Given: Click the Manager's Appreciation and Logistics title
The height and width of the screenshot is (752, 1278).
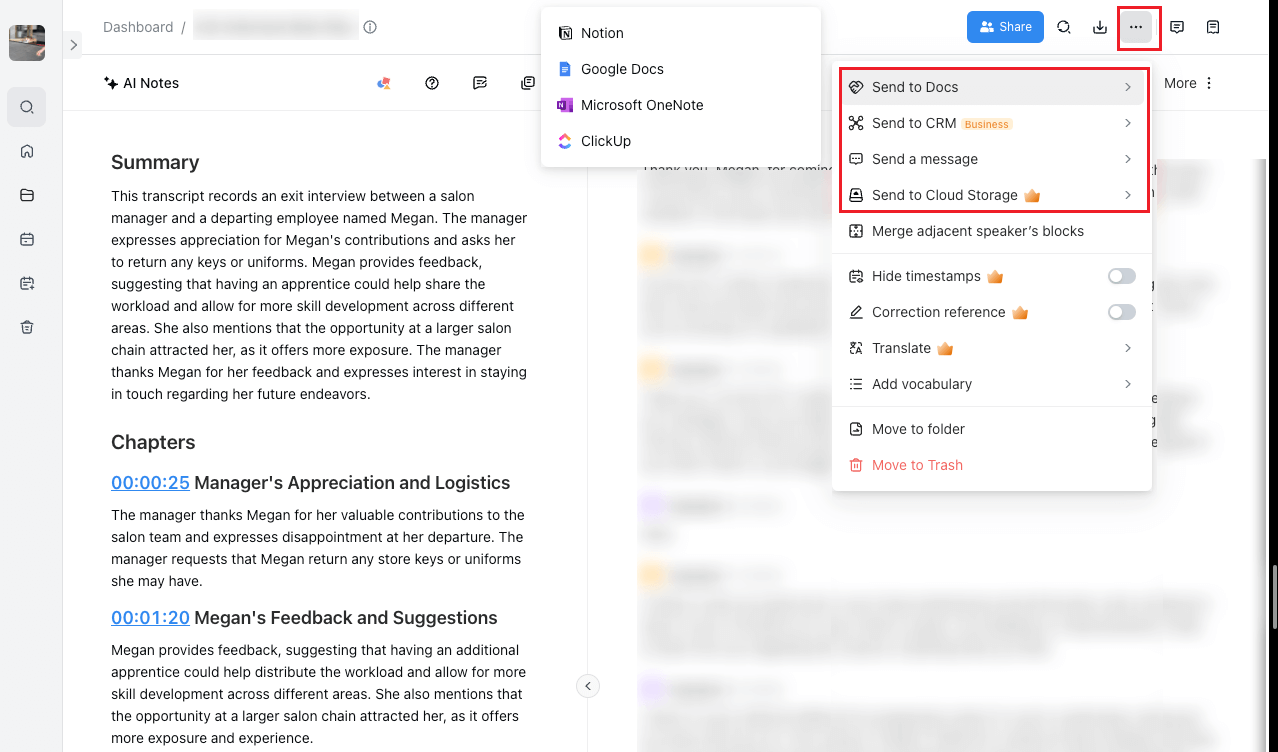Looking at the screenshot, I should pyautogui.click(x=352, y=483).
